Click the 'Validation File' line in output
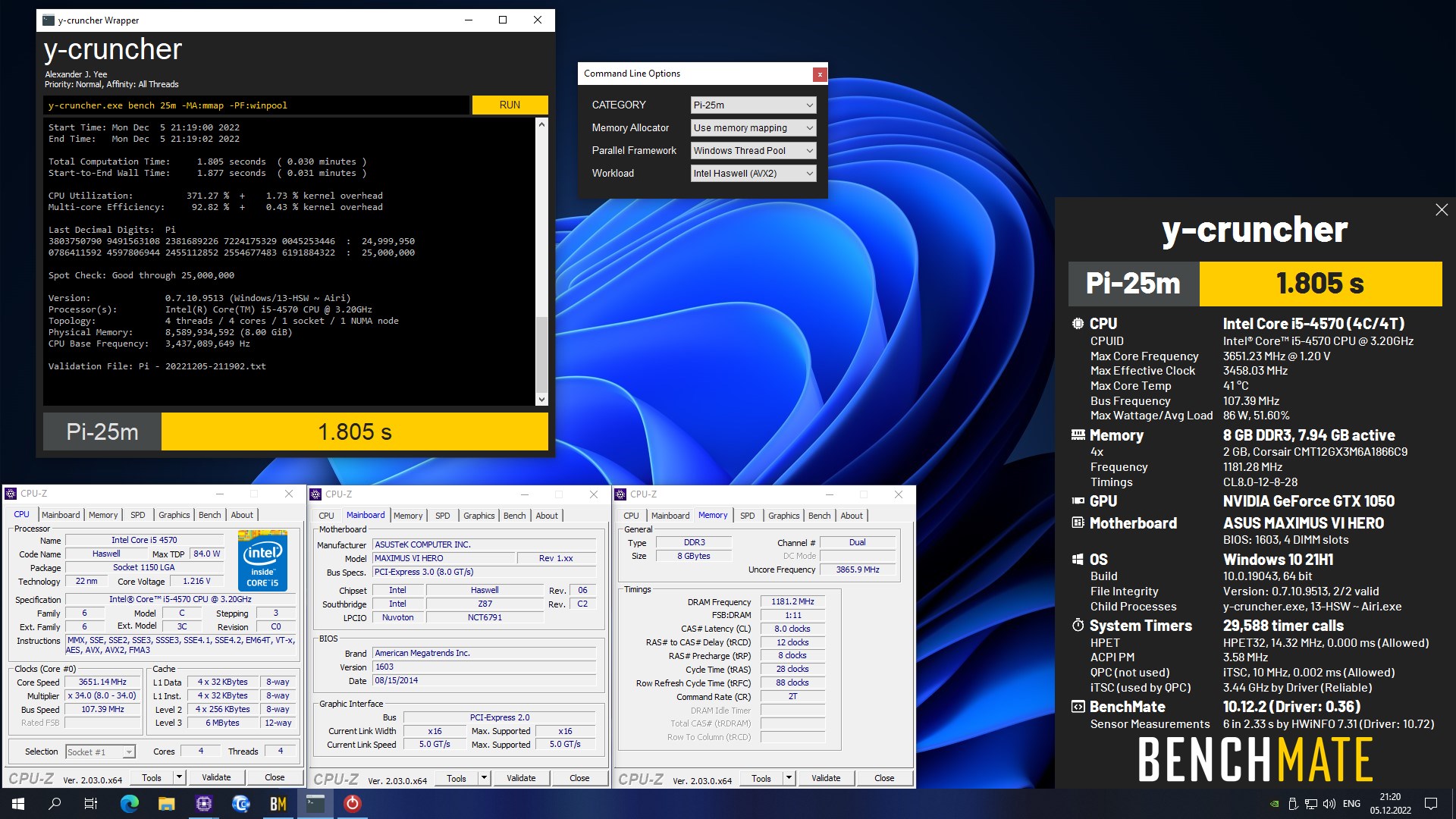 tap(157, 366)
